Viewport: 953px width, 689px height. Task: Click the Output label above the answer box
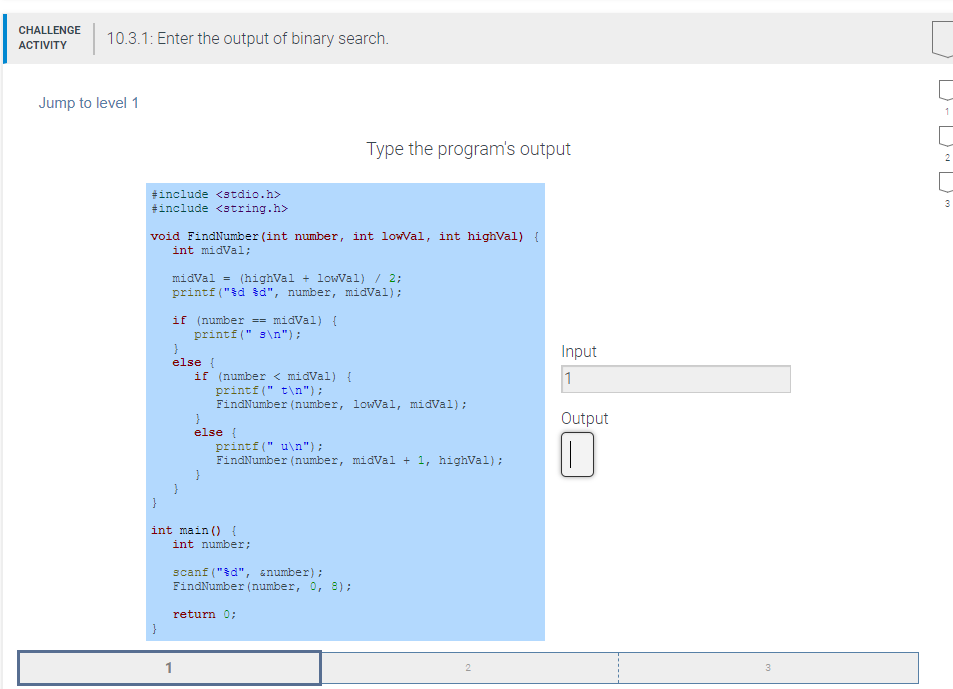click(x=584, y=418)
